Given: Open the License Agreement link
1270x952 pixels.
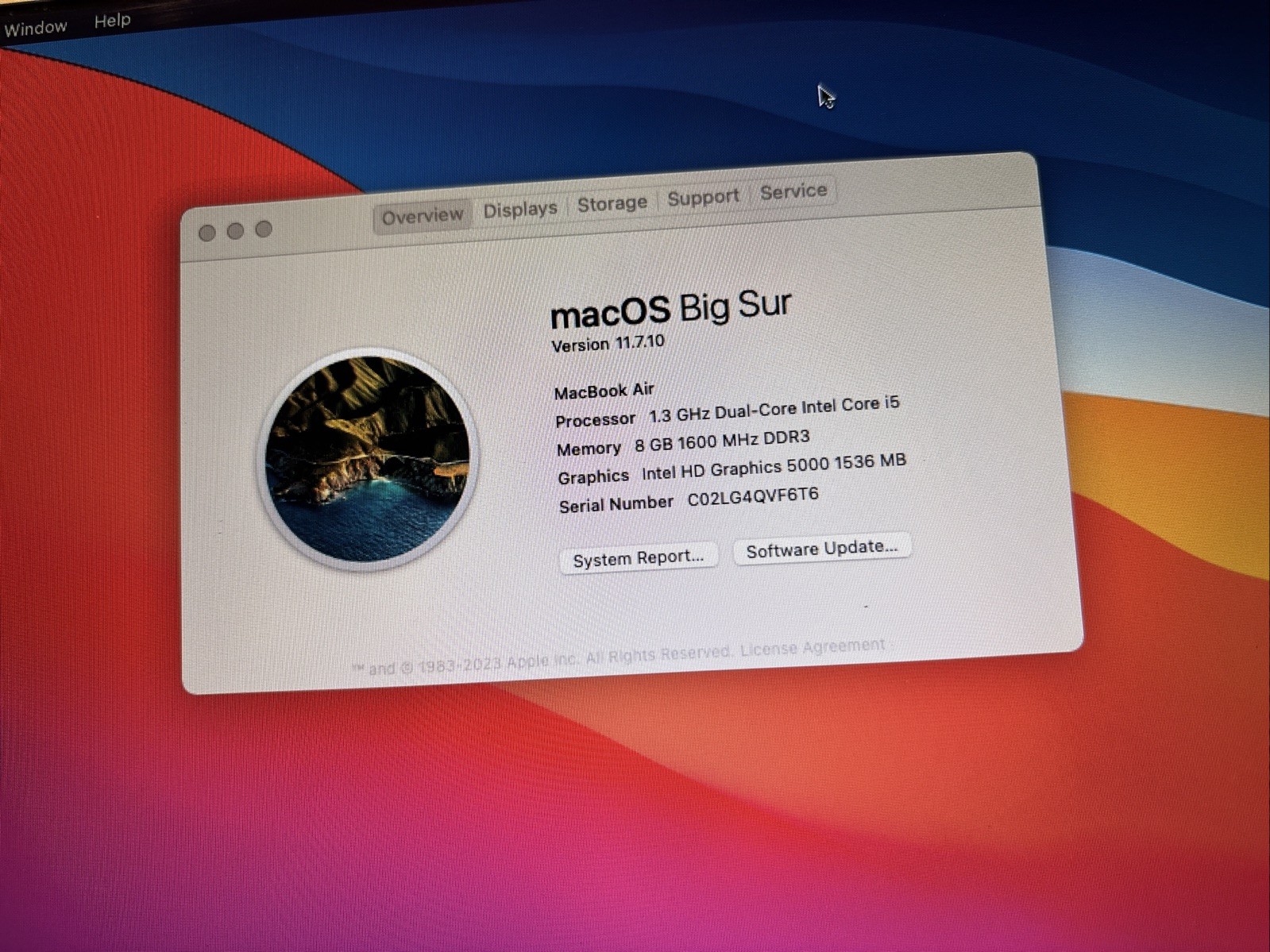Looking at the screenshot, I should point(812,648).
